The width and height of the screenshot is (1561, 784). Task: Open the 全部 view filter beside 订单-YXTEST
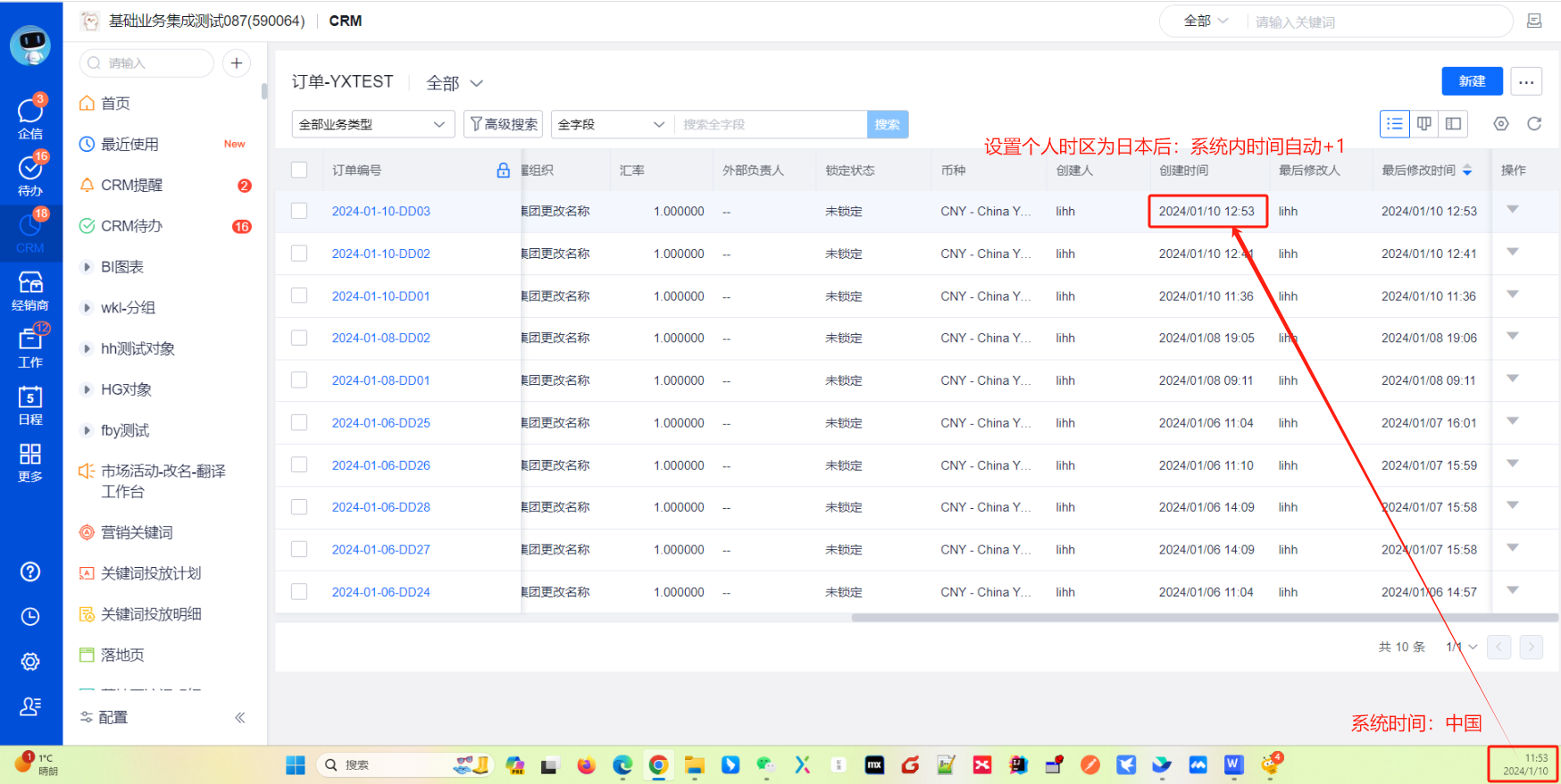(455, 83)
